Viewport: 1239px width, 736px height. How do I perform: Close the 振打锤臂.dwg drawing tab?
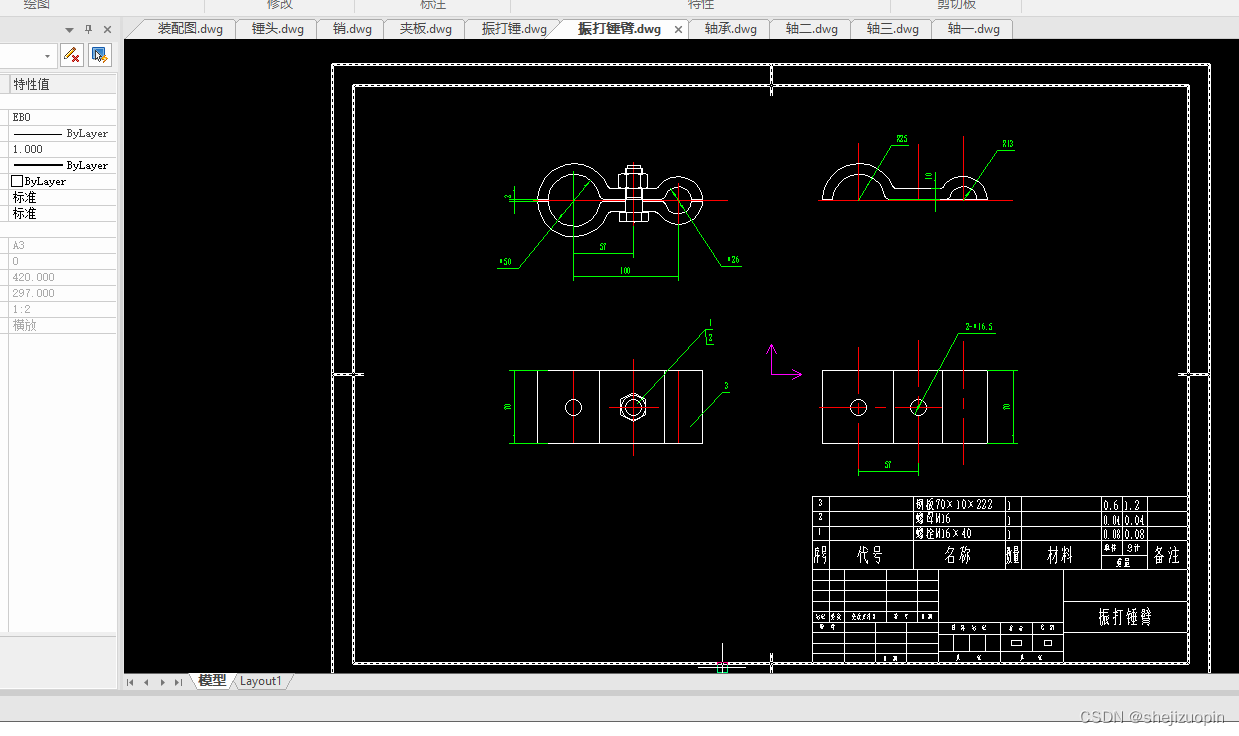pos(679,30)
